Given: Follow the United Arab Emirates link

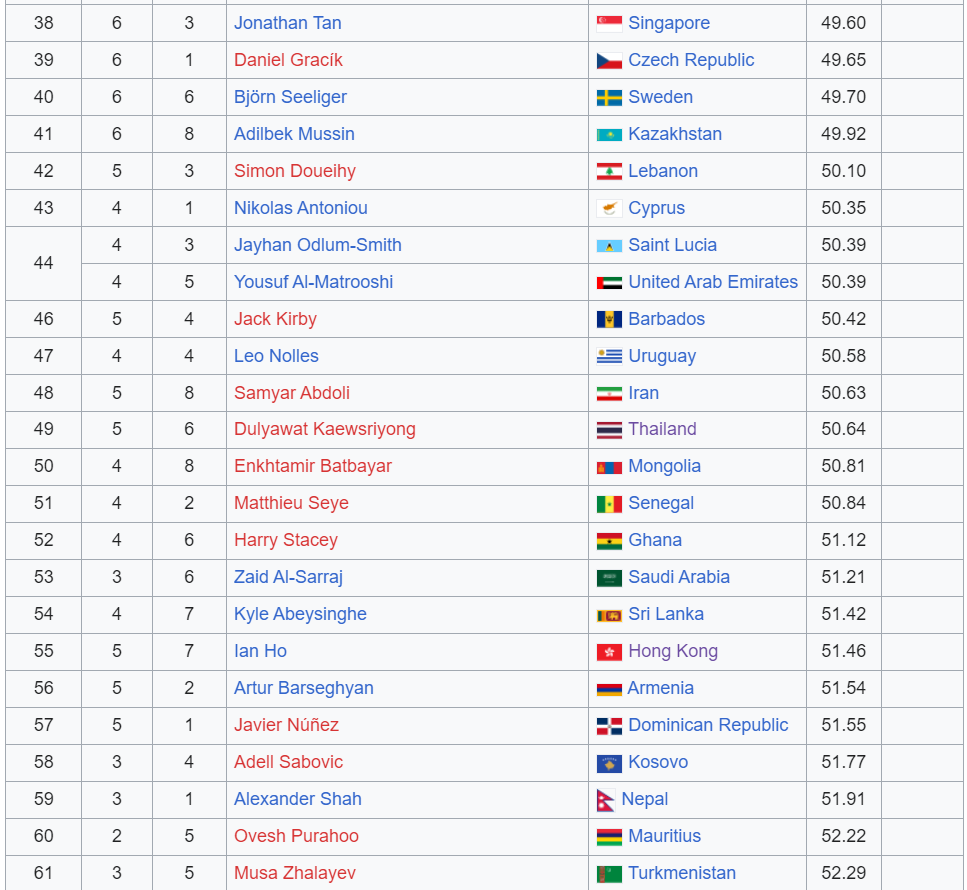Looking at the screenshot, I should click(x=713, y=282).
